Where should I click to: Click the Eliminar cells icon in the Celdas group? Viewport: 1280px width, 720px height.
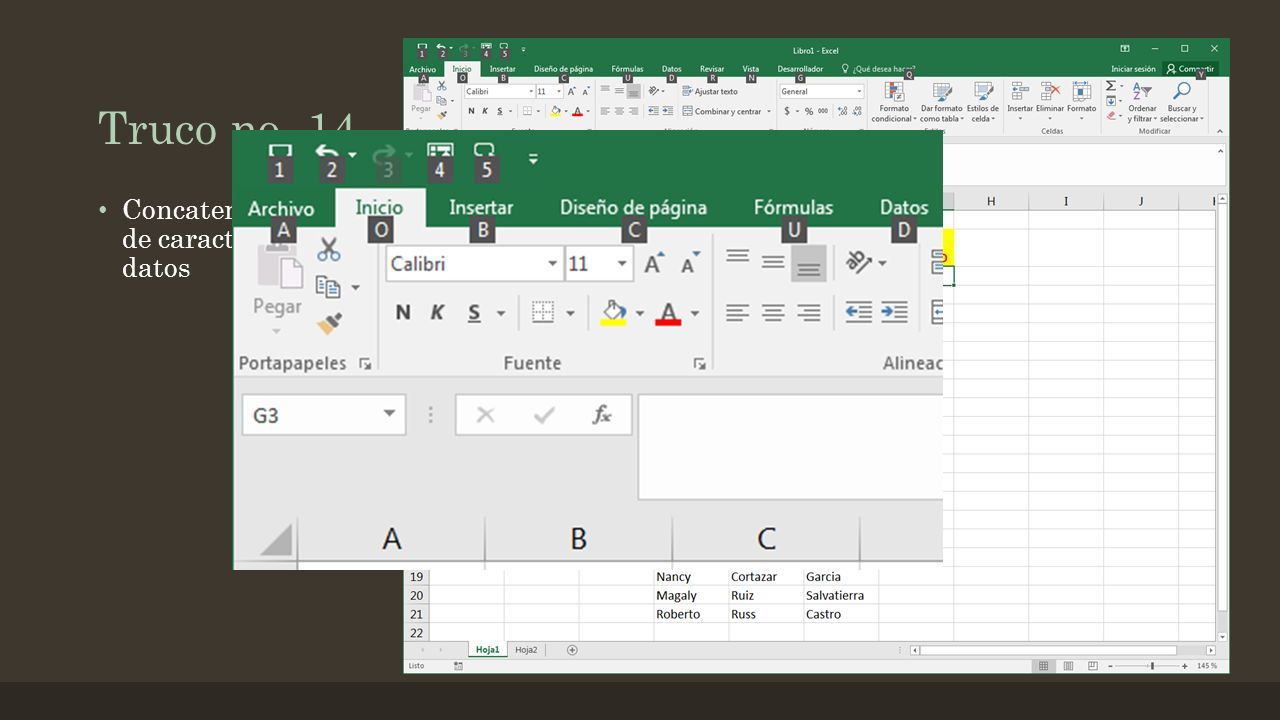pyautogui.click(x=1050, y=92)
